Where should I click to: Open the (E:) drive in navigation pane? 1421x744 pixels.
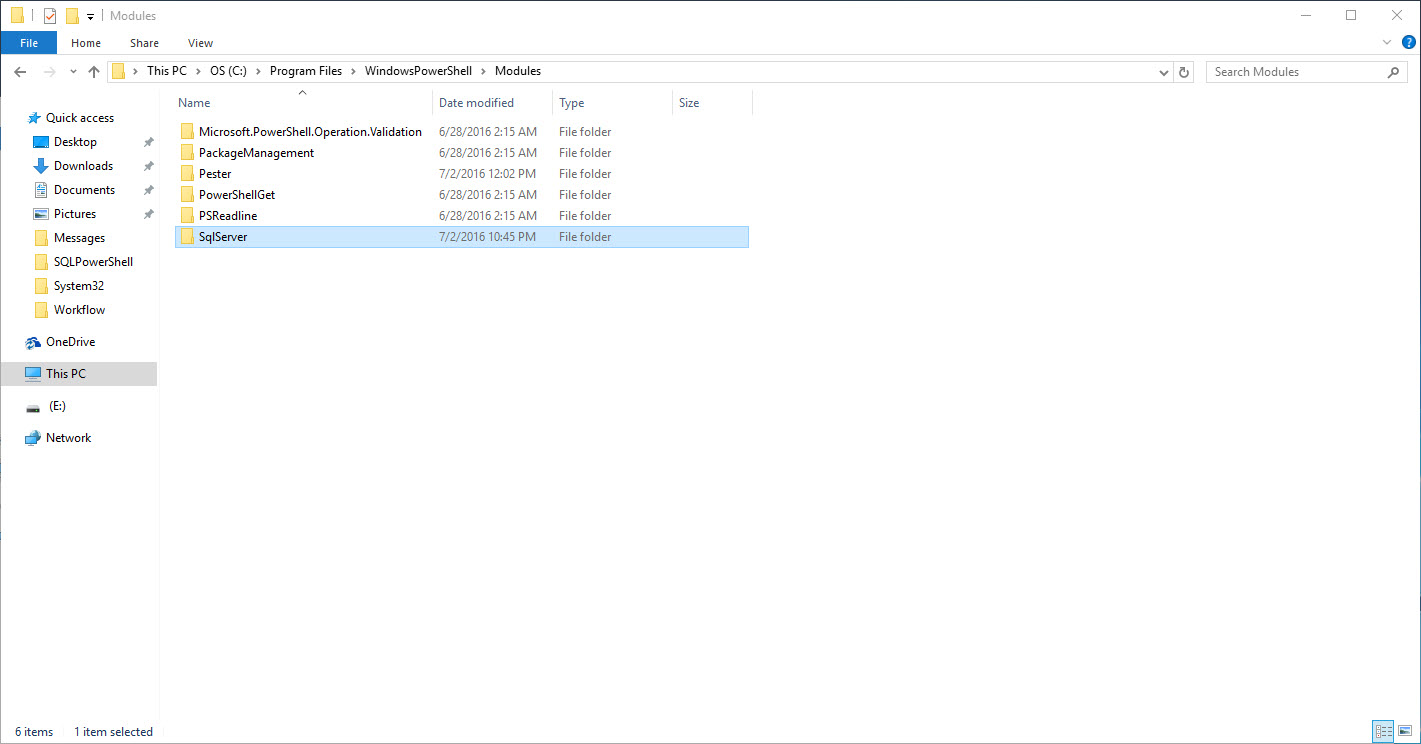[57, 405]
